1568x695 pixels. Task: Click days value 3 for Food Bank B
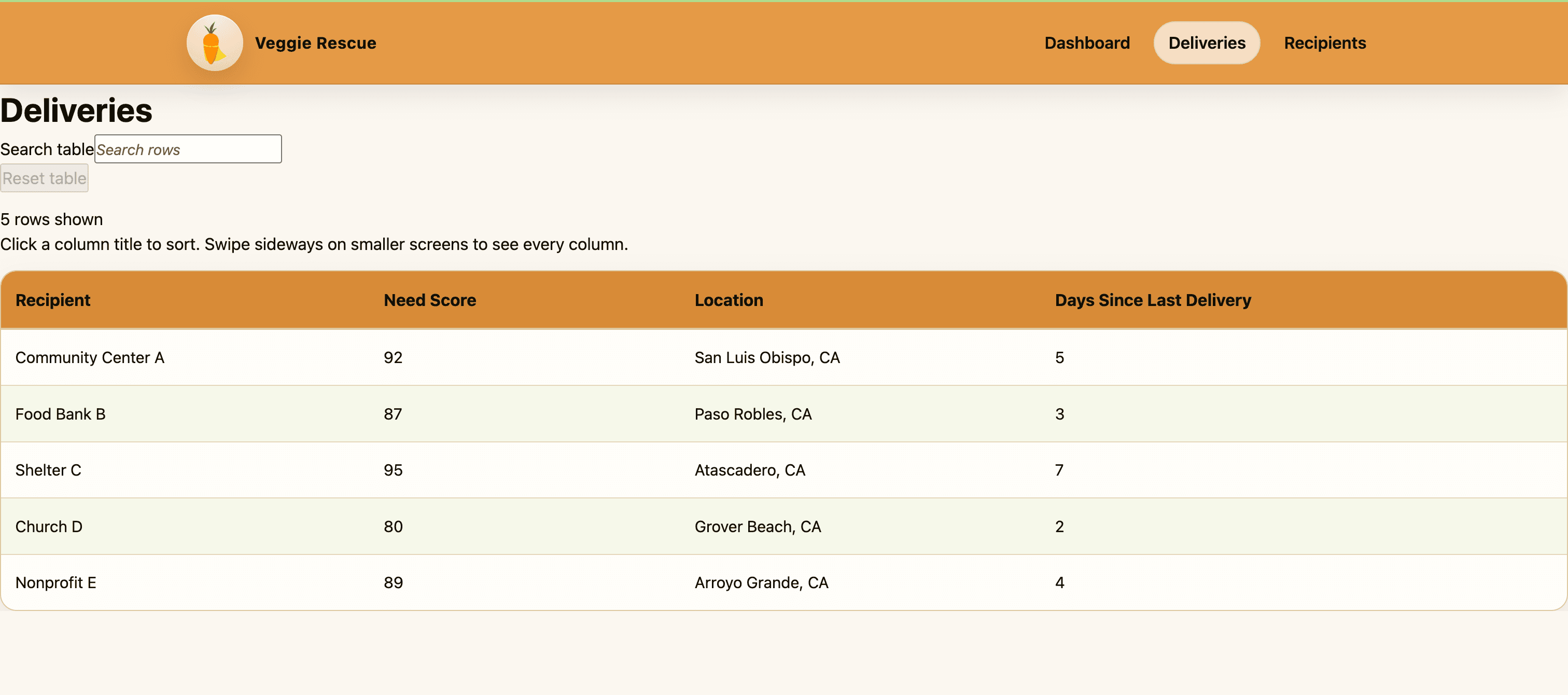tap(1060, 414)
